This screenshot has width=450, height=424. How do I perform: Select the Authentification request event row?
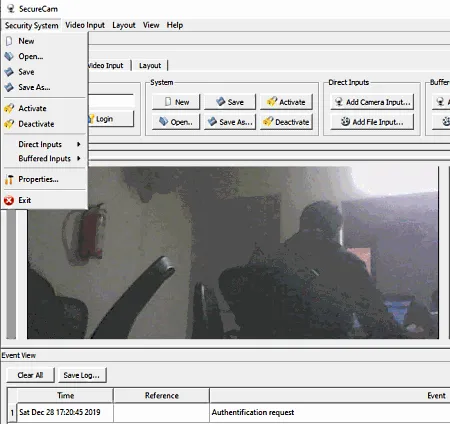click(228, 412)
